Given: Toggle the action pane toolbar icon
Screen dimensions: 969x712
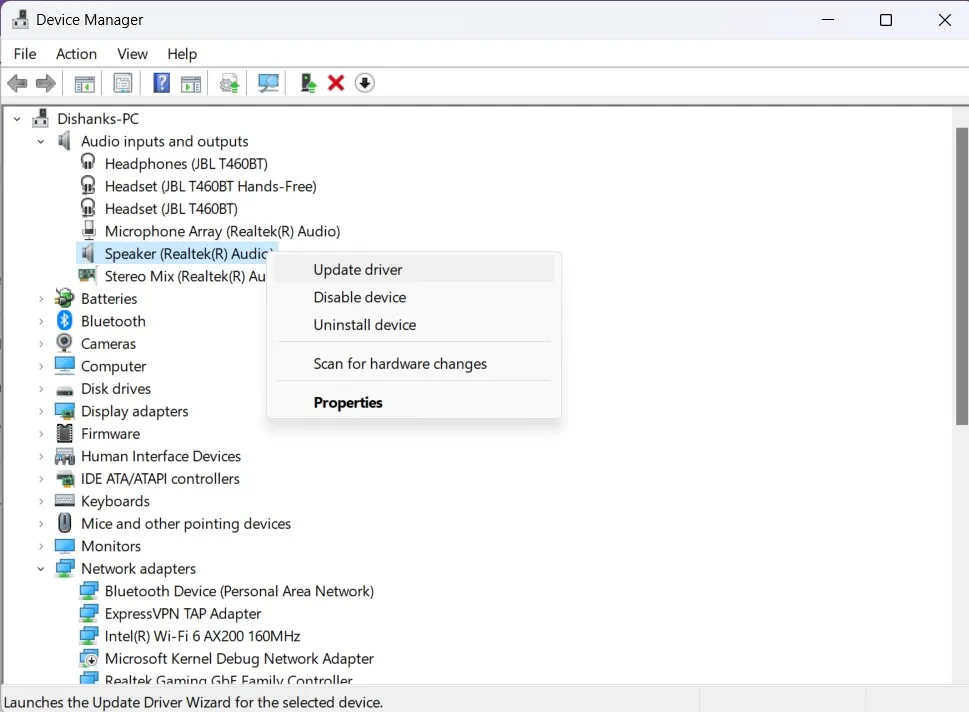Looking at the screenshot, I should point(191,83).
